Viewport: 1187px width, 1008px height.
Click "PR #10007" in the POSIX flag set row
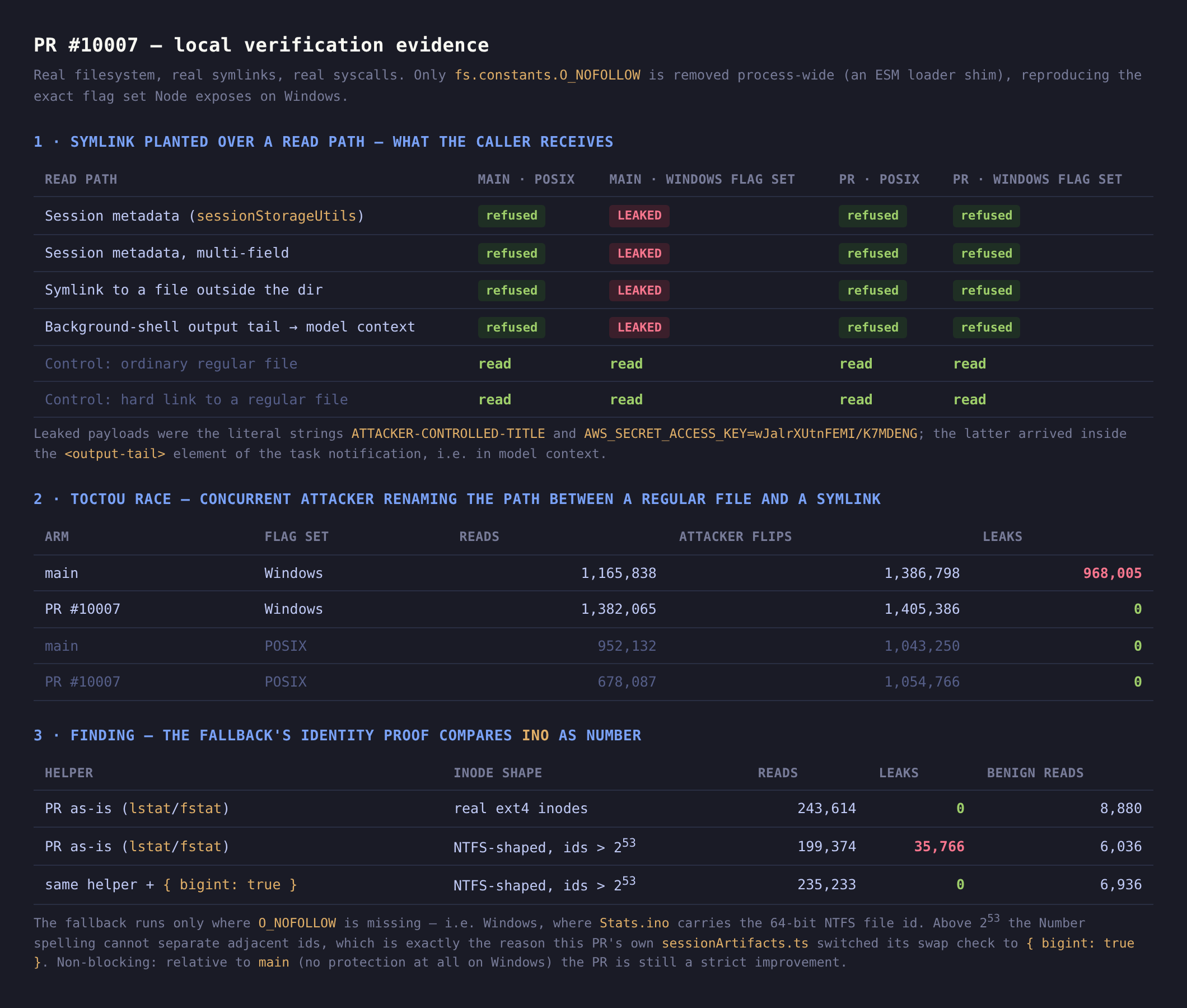pos(83,682)
